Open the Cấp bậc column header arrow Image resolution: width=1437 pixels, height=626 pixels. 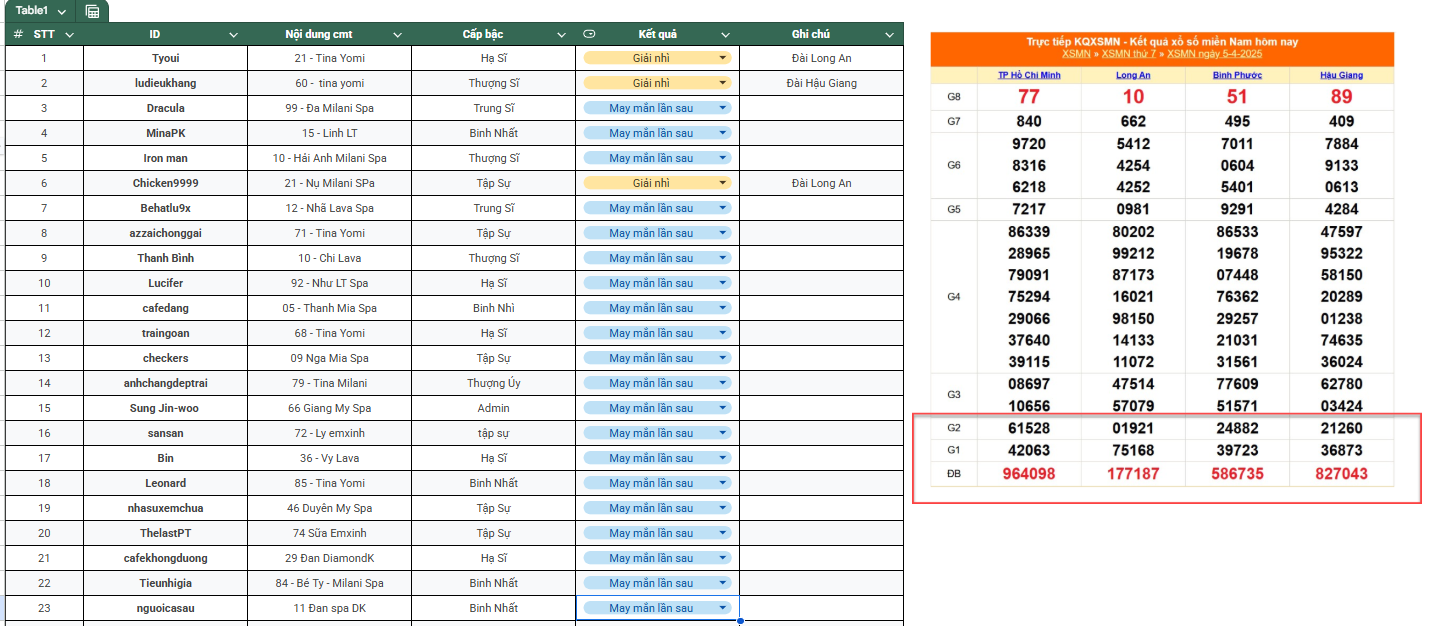pos(561,35)
